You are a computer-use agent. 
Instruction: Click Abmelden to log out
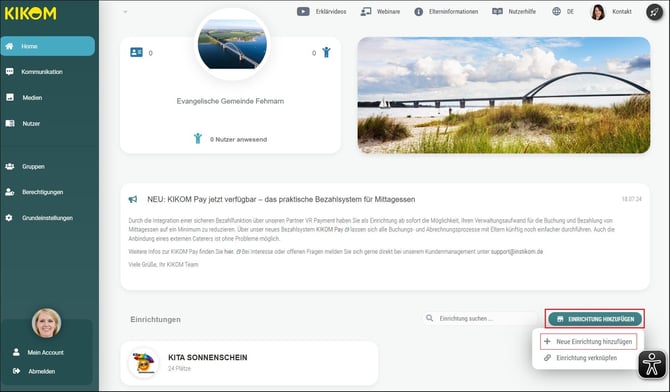click(x=41, y=371)
